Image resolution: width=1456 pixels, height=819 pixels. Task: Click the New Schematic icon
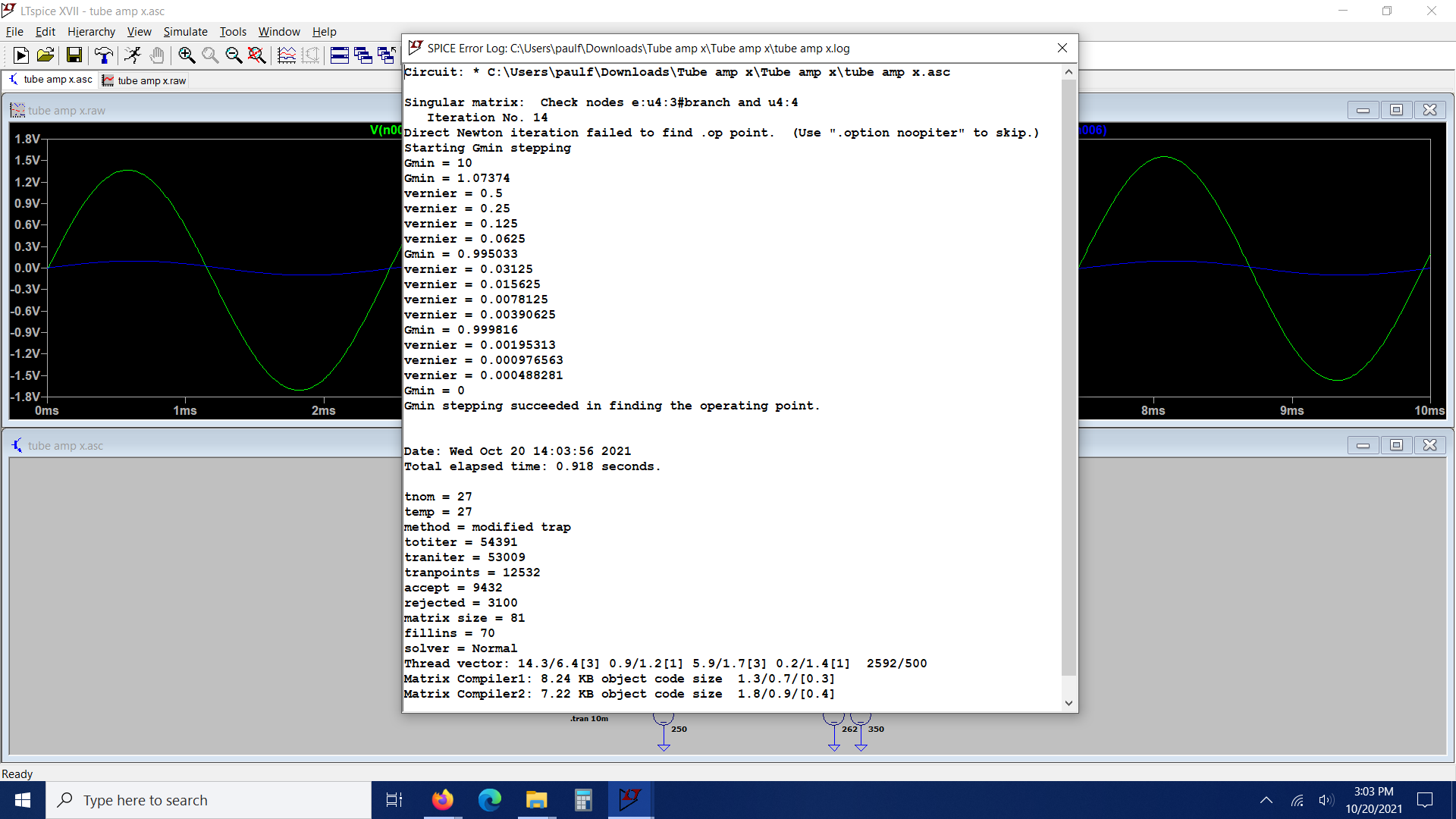21,55
